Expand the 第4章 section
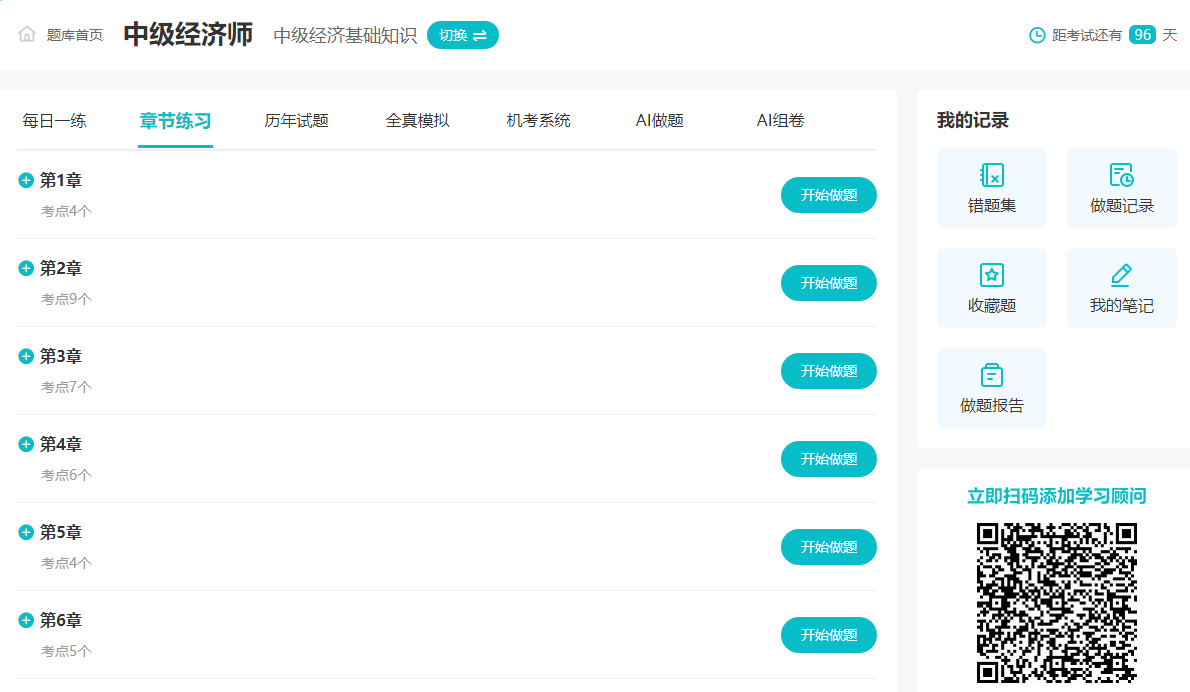The image size is (1190, 692). (x=26, y=444)
